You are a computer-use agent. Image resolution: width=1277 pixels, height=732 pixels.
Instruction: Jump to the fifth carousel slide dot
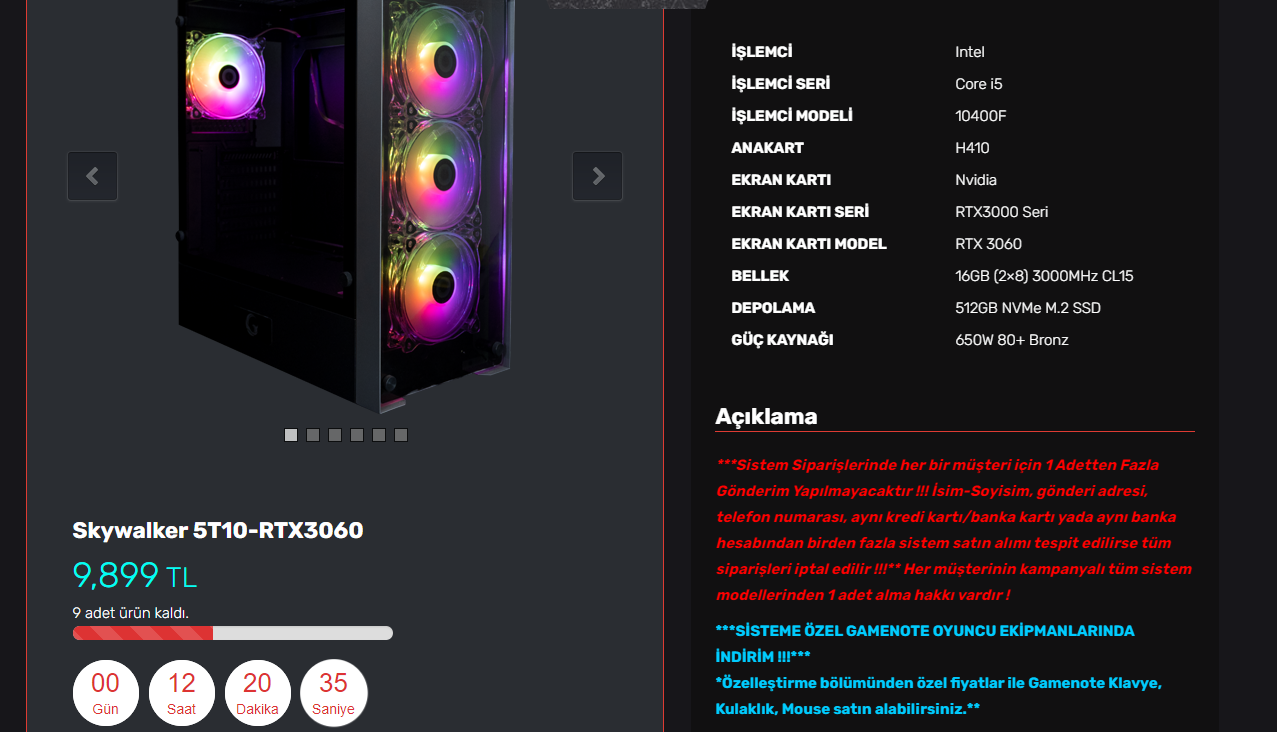click(379, 435)
